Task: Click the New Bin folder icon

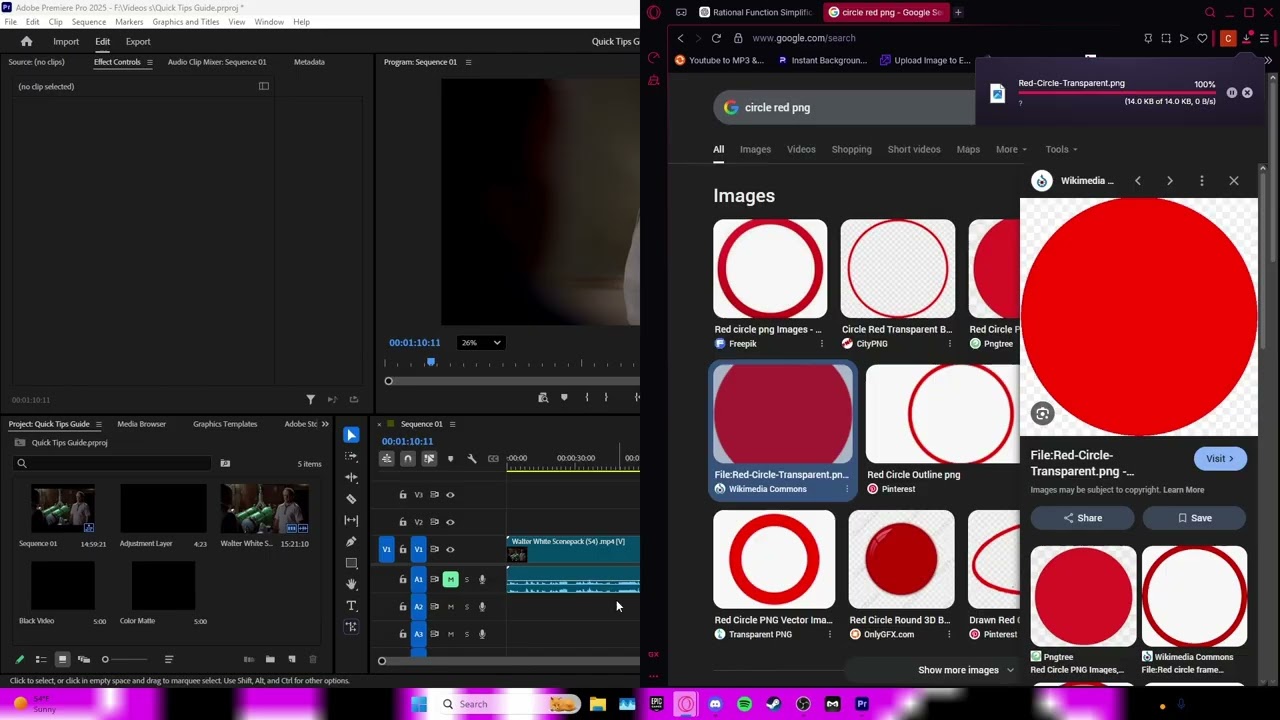Action: pyautogui.click(x=270, y=660)
